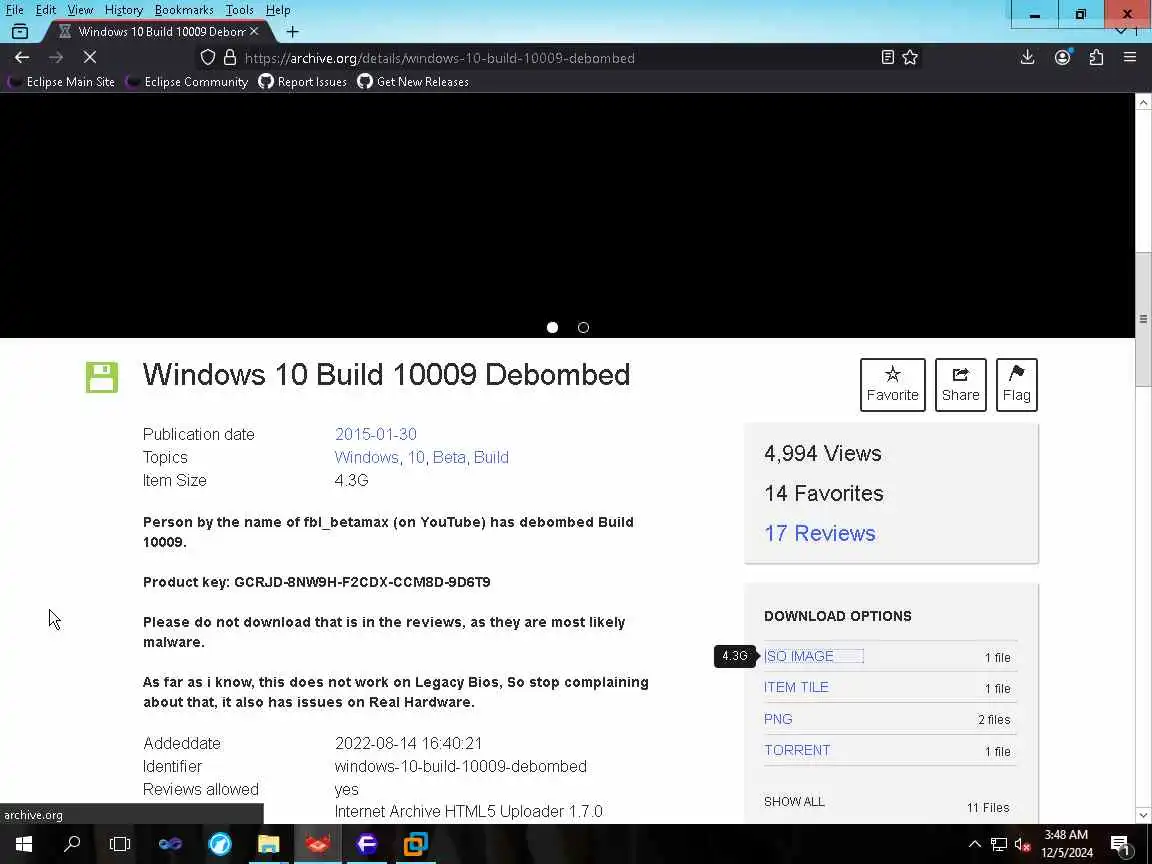Click the Flag button
The image size is (1152, 864).
click(1017, 385)
